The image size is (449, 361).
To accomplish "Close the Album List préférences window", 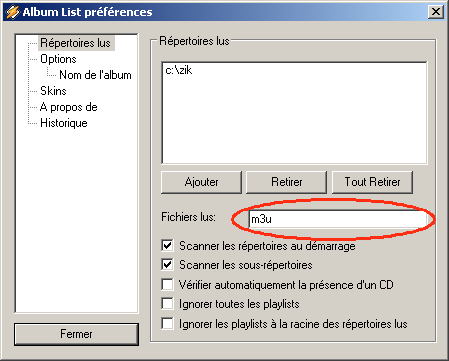I will point(435,12).
